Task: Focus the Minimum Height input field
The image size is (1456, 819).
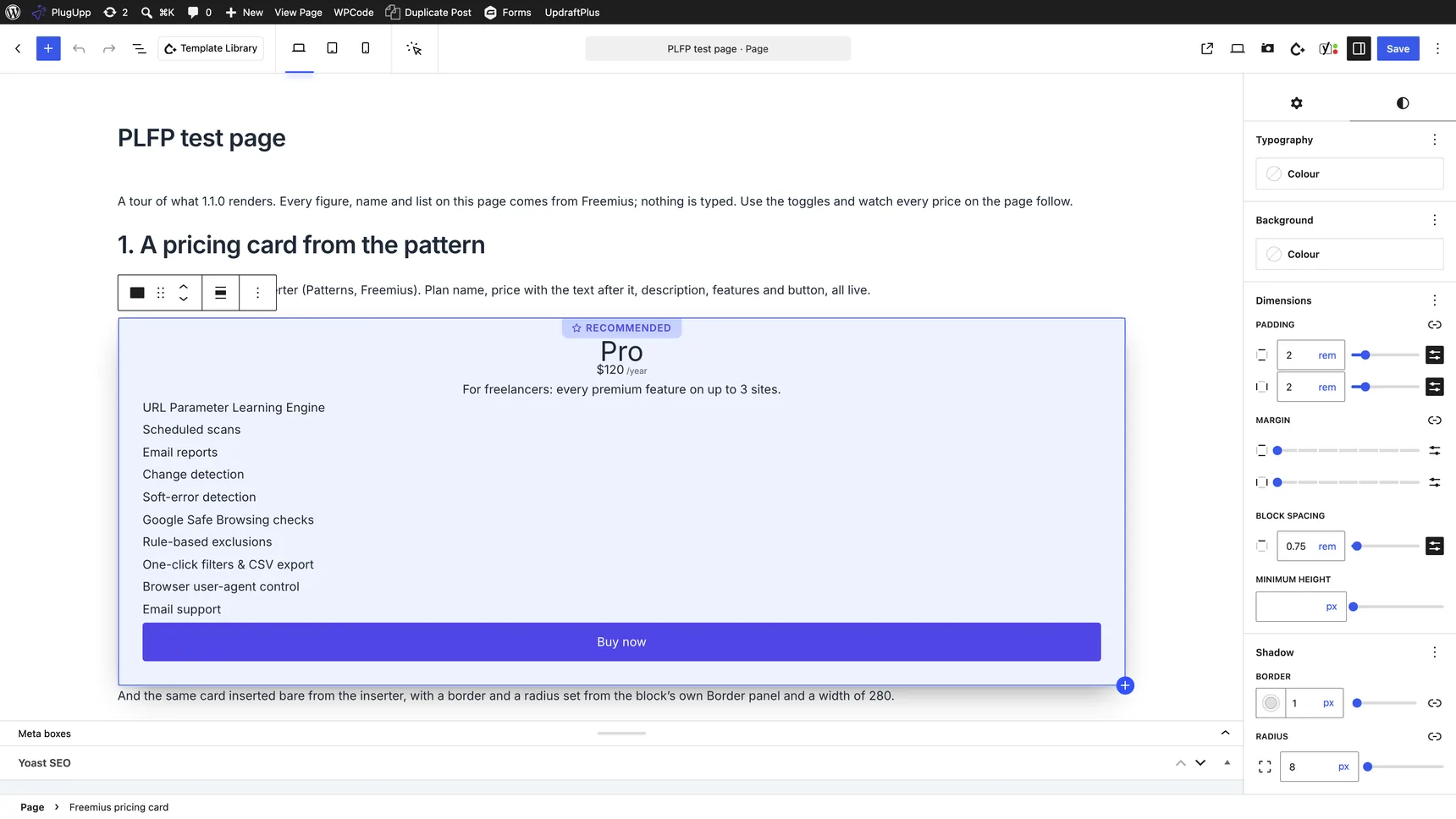Action: pyautogui.click(x=1290, y=607)
